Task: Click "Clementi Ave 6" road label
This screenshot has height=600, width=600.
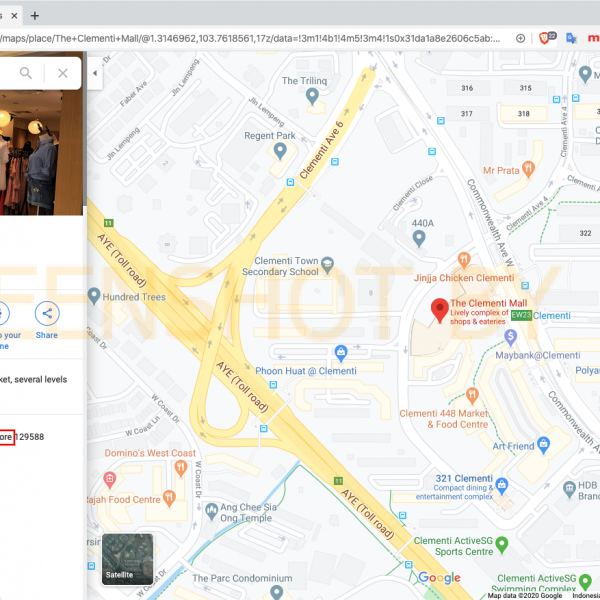Action: [321, 150]
